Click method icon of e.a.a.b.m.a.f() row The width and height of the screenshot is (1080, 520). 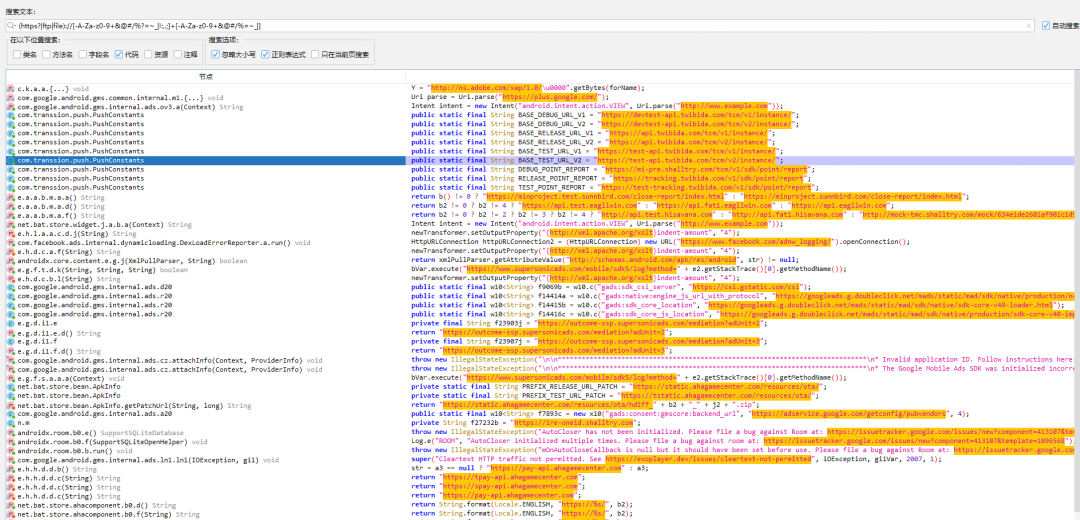click(x=10, y=214)
